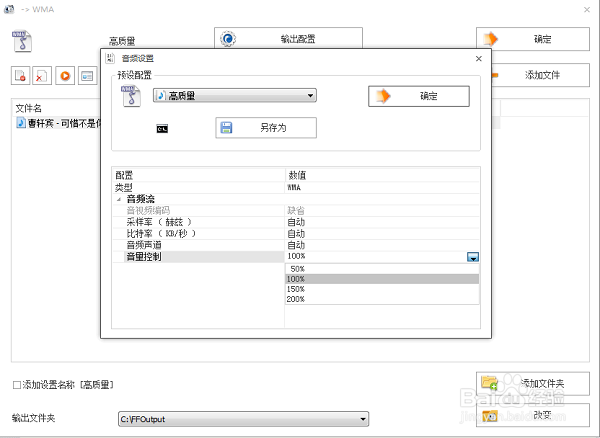Click 确定 in the main WMA window
Viewport: 600px width, 438px height.
[533, 39]
